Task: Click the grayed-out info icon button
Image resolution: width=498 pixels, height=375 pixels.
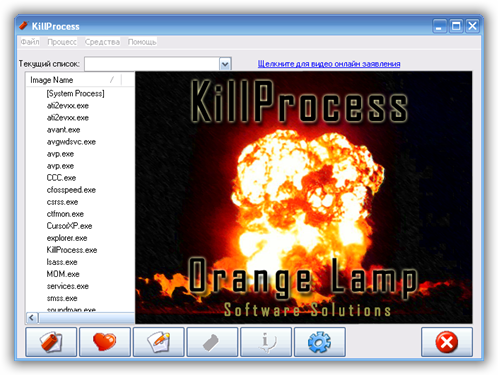Action: tap(266, 342)
